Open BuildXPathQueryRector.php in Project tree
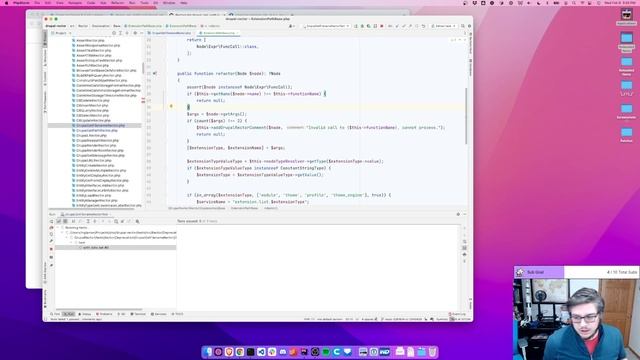Image resolution: width=640 pixels, height=360 pixels. [x=98, y=75]
